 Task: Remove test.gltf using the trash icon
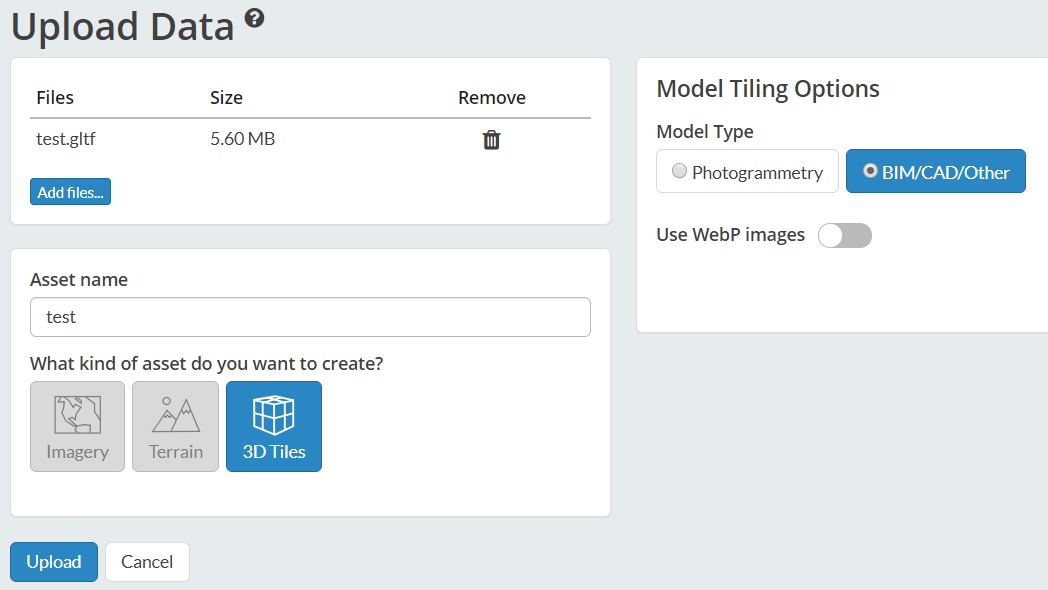click(x=491, y=140)
